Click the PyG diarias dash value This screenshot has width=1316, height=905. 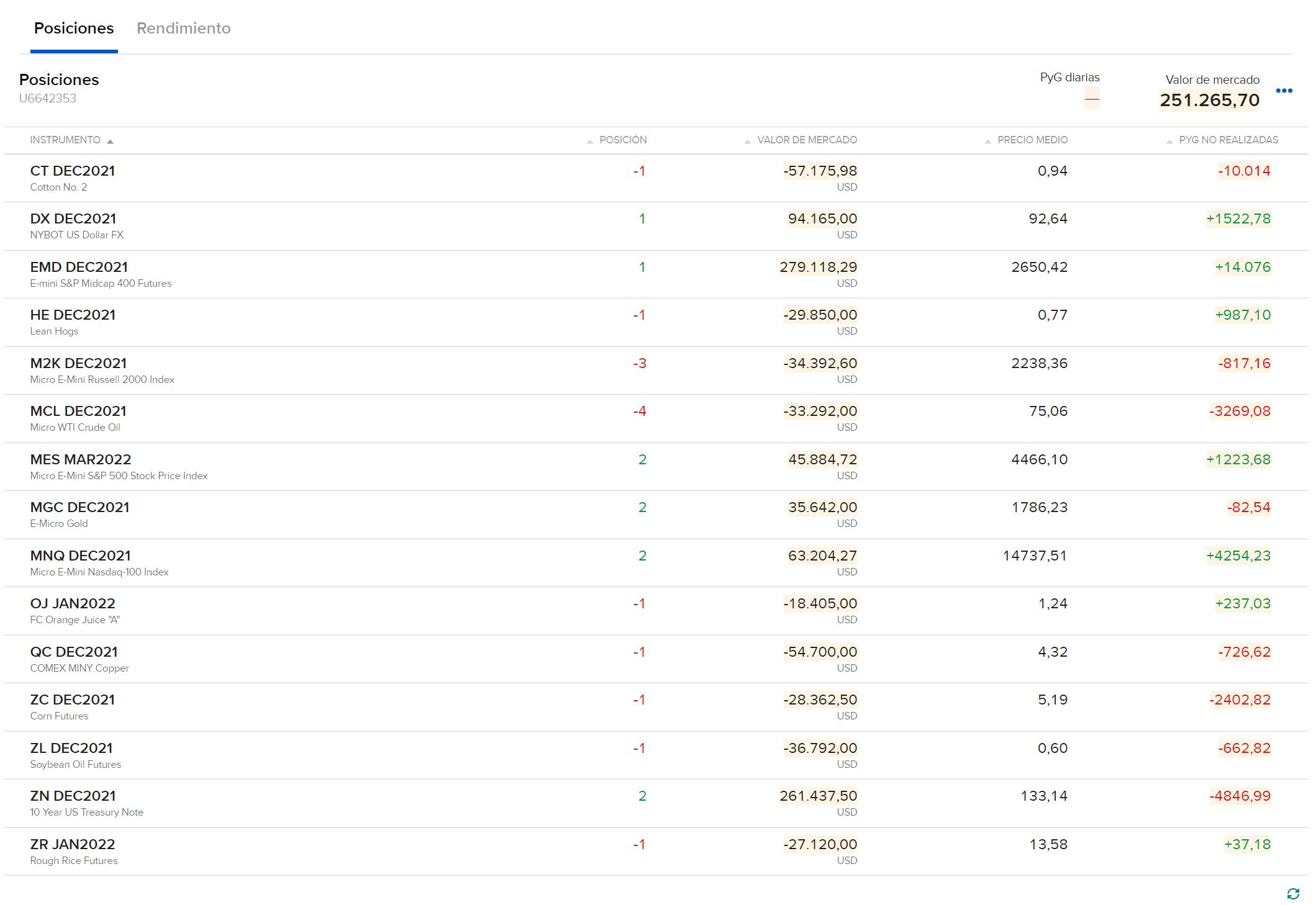(x=1091, y=99)
